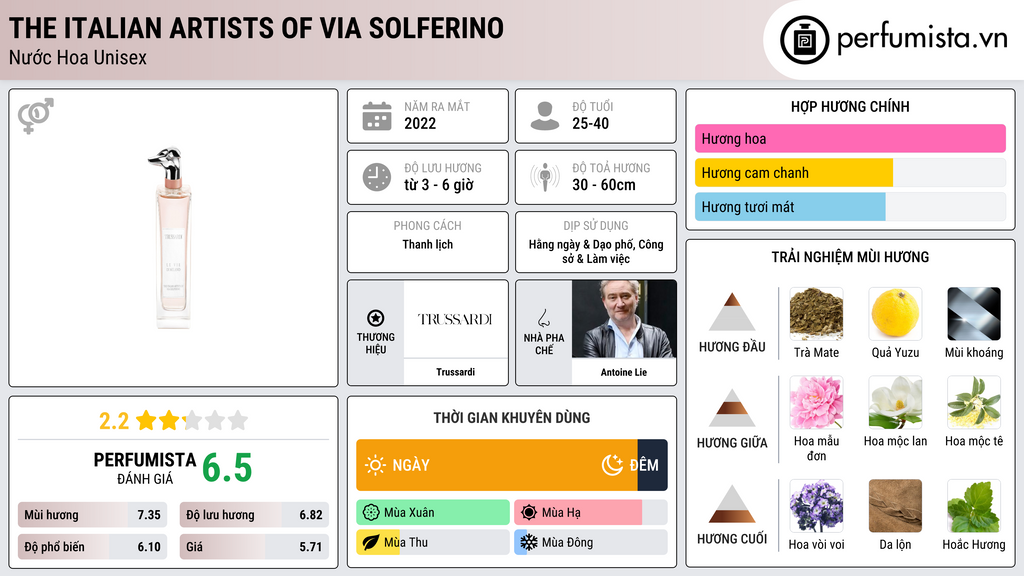
Task: Click the sillage icon for Độ toả hương
Action: click(x=545, y=177)
